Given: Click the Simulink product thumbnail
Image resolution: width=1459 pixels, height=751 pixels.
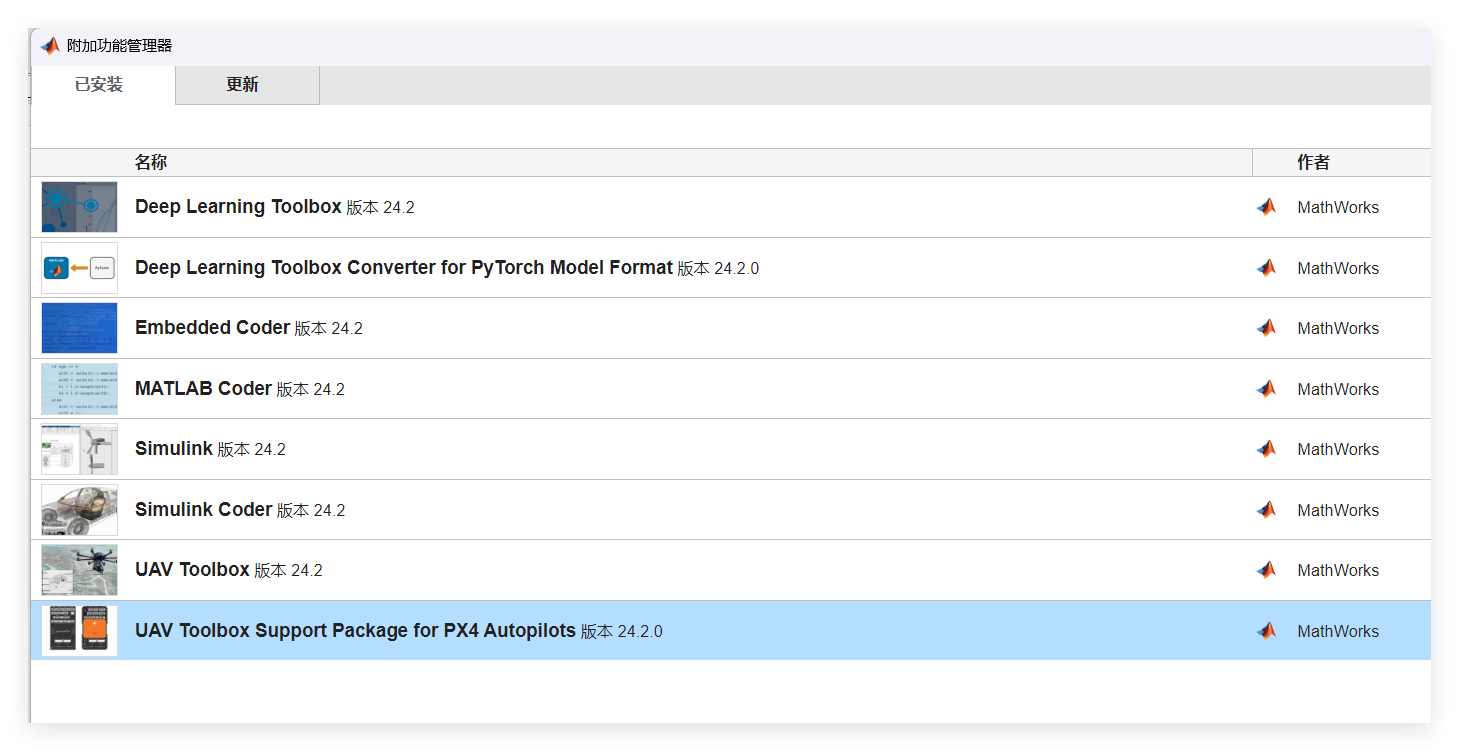Looking at the screenshot, I should click(x=79, y=449).
